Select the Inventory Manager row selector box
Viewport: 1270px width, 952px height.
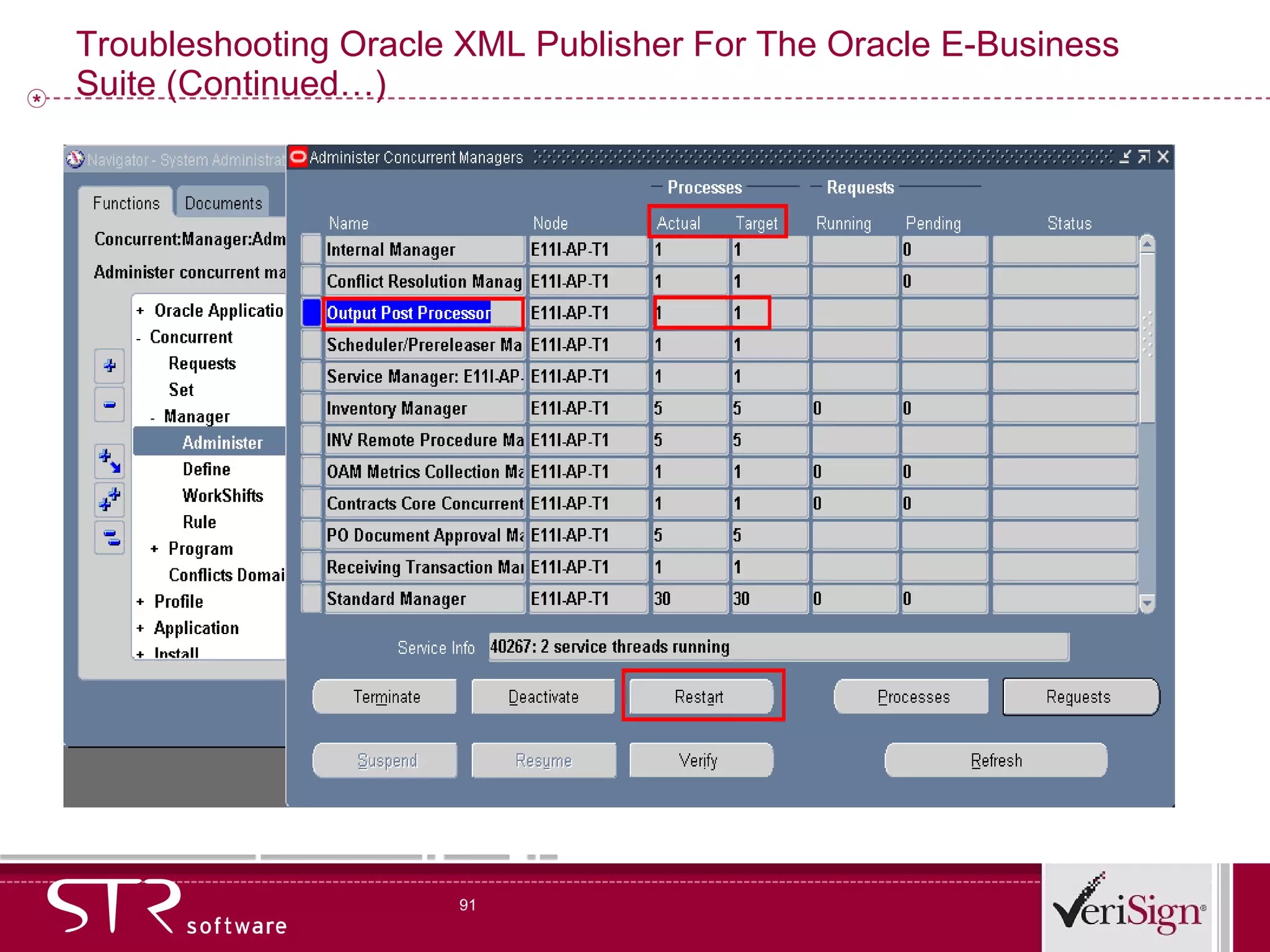[311, 408]
